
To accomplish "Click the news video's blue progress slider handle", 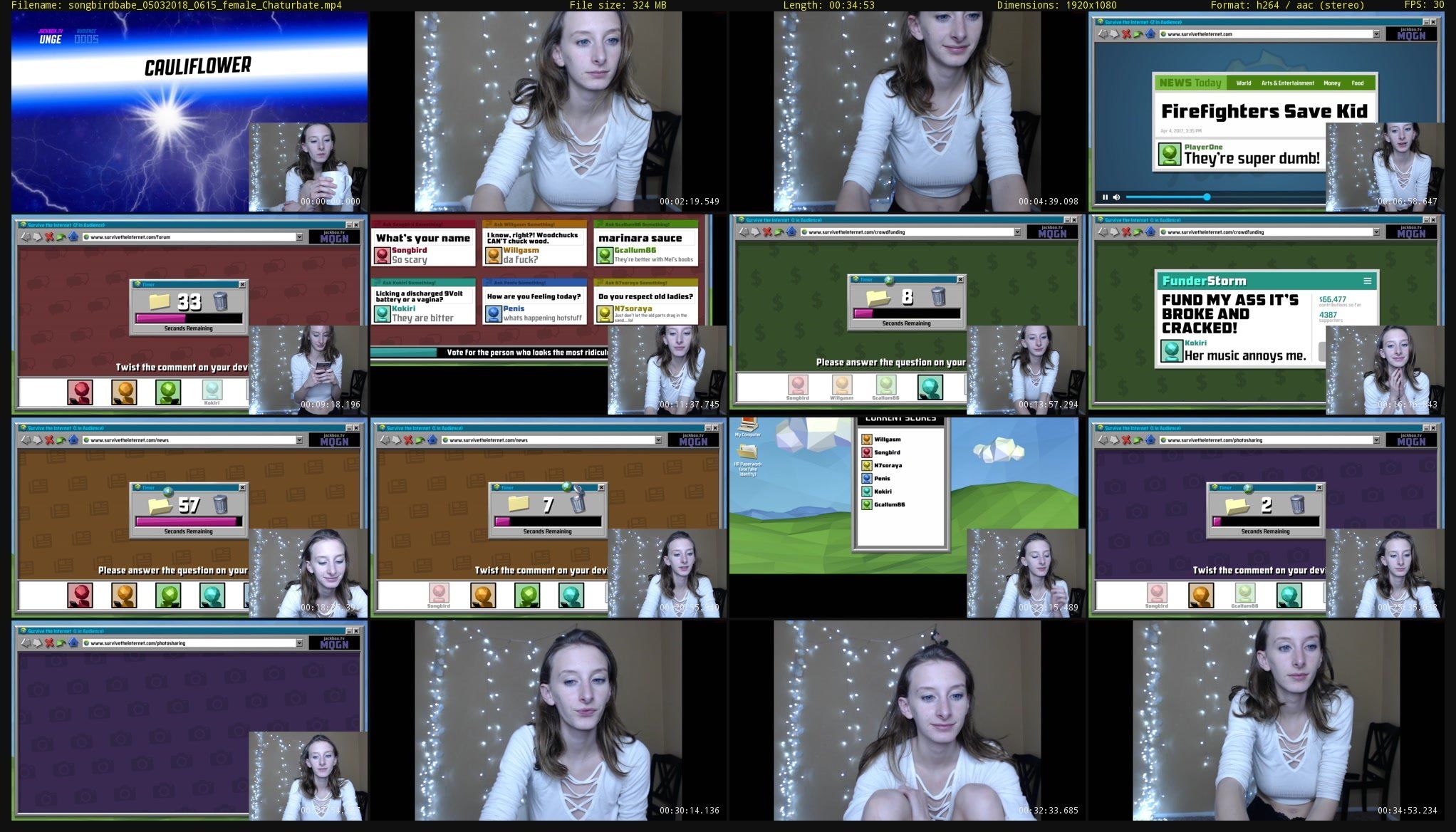I will (1207, 197).
